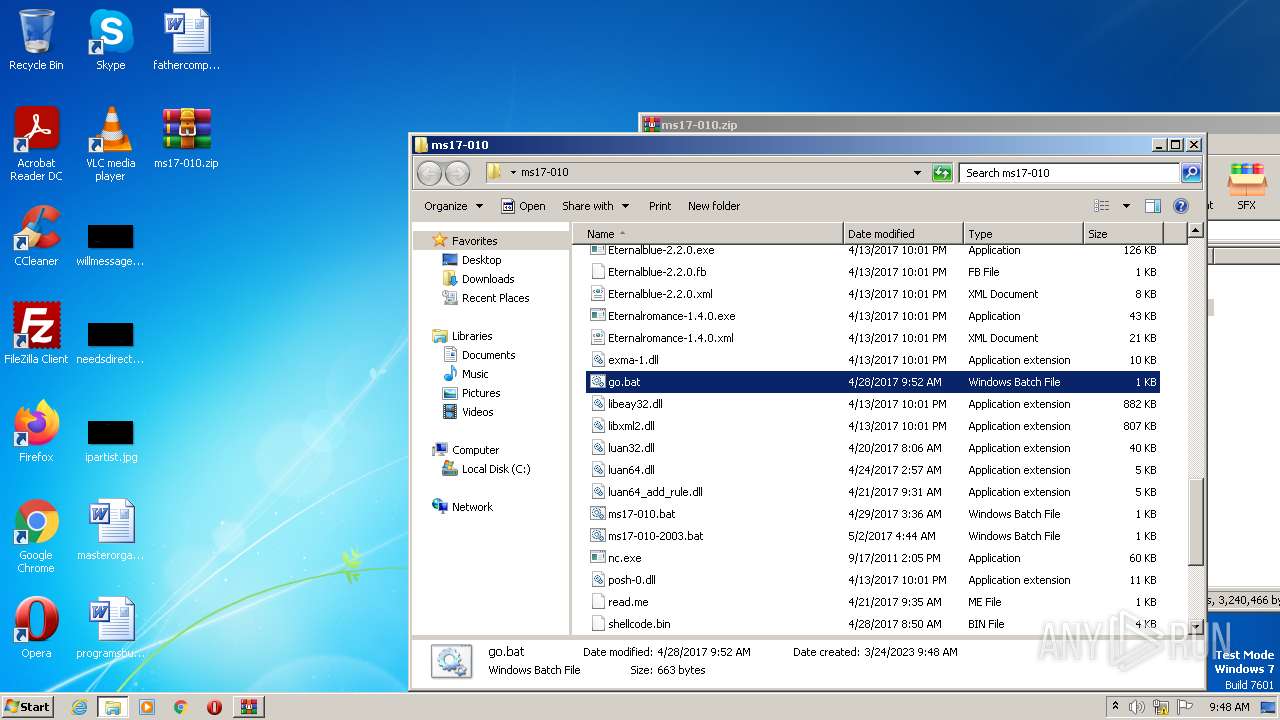Open Explorer help button
Screen dimensions: 1280x720
click(1180, 206)
